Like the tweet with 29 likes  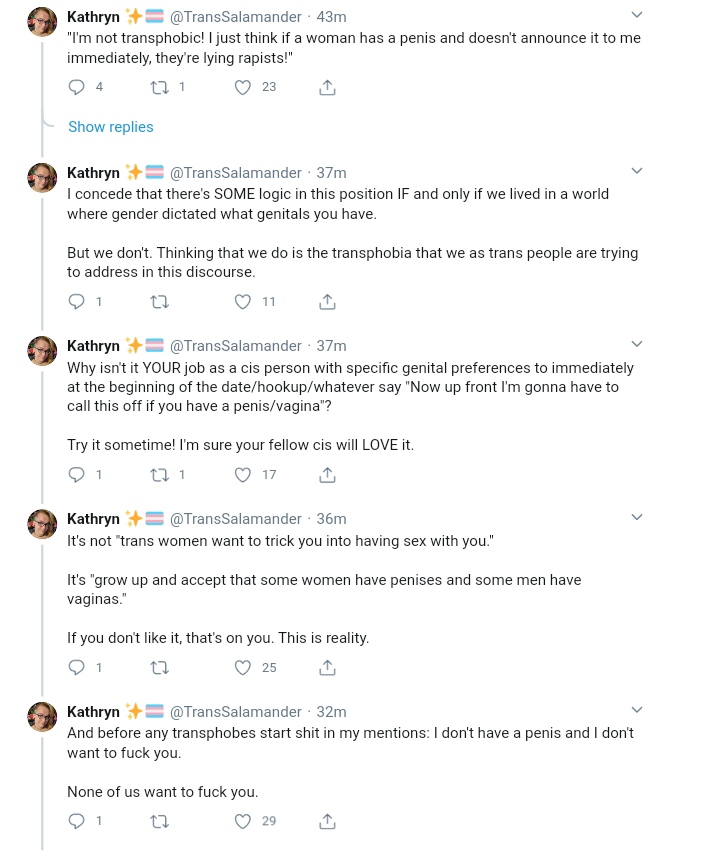[x=243, y=821]
